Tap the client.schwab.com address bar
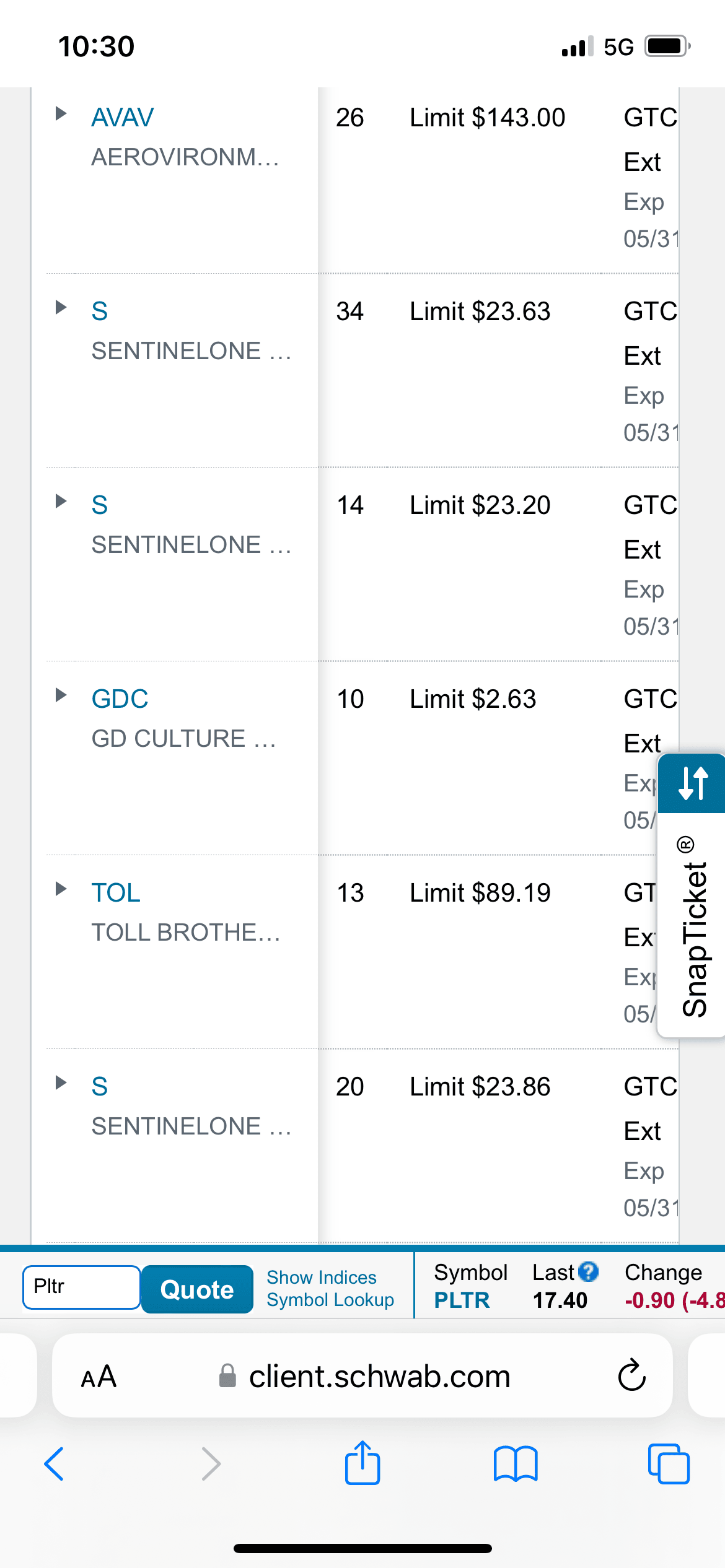The width and height of the screenshot is (725, 1568). (x=379, y=1376)
